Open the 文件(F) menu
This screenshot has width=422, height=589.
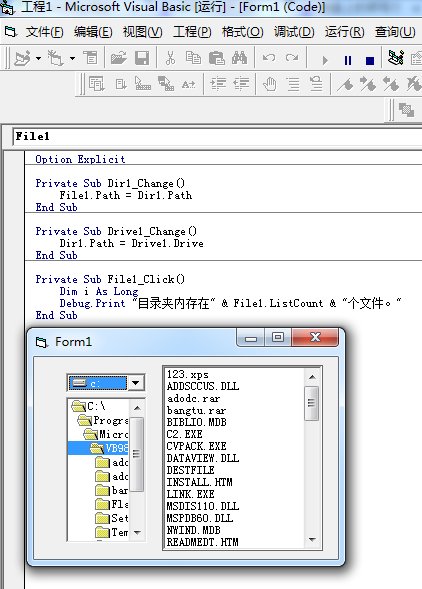[x=44, y=32]
